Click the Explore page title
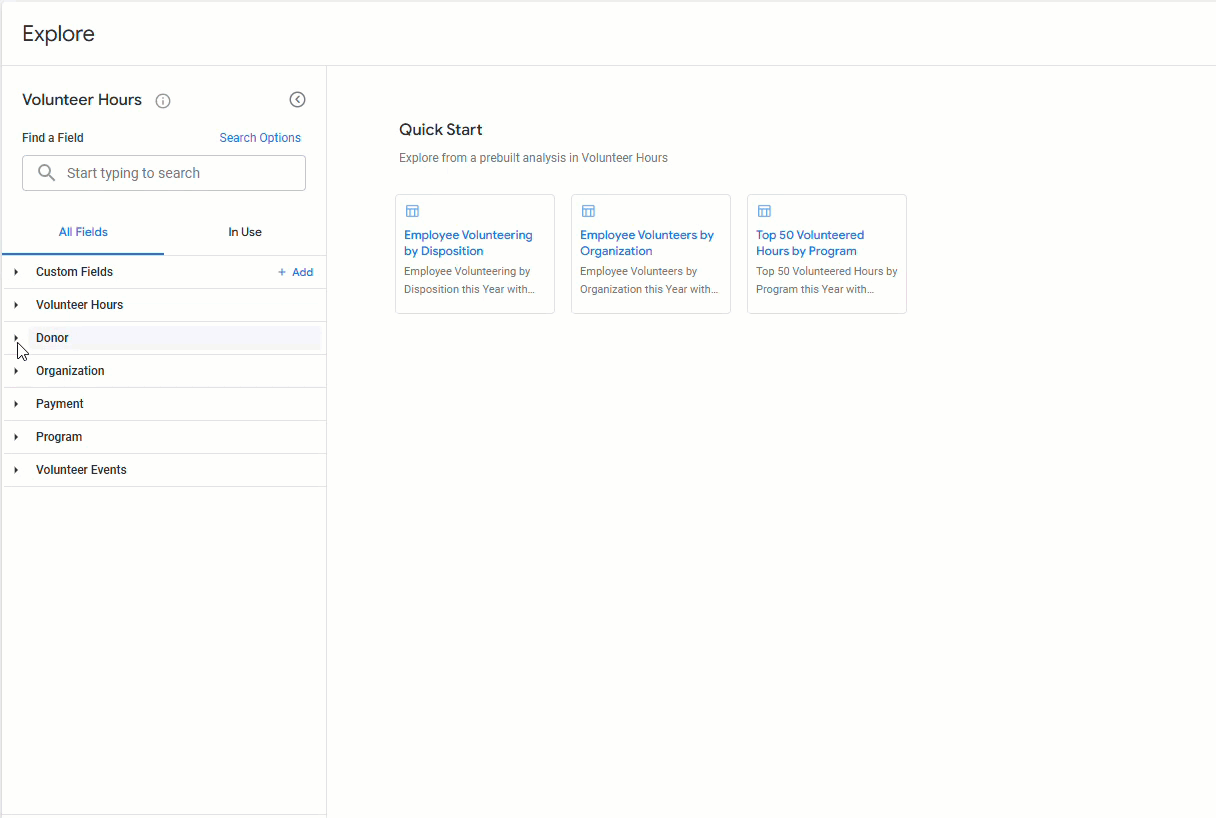 click(x=59, y=34)
